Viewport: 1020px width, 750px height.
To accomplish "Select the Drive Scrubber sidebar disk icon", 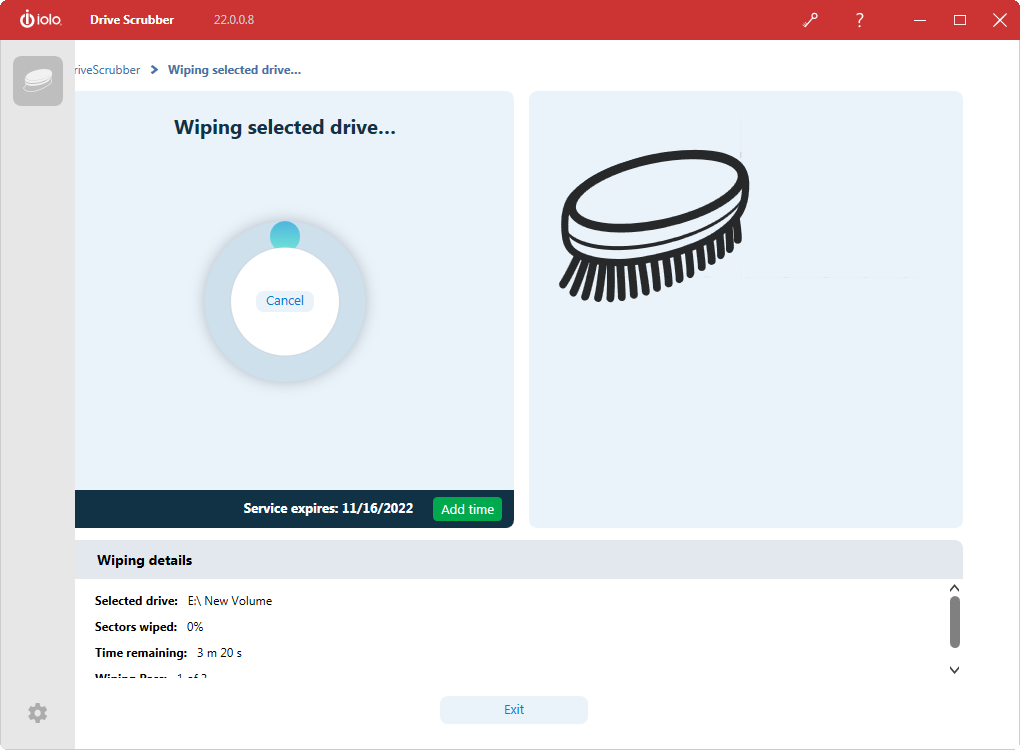I will (x=38, y=81).
